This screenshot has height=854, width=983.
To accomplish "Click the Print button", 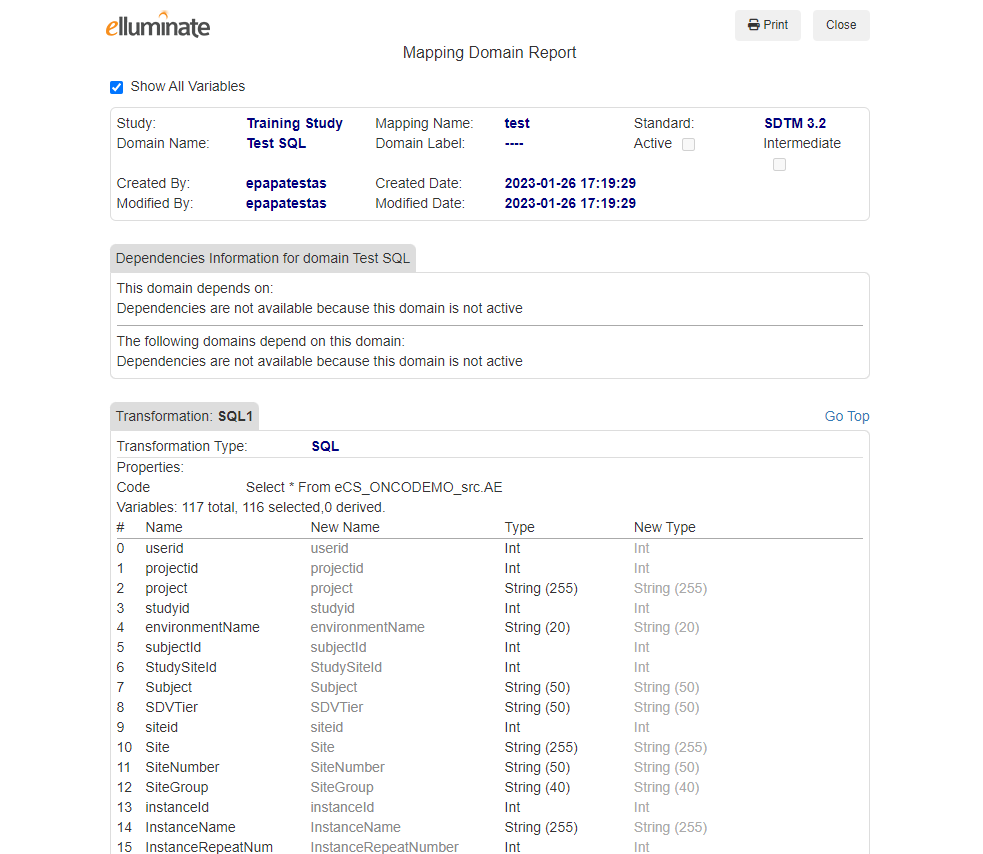I will click(x=767, y=25).
